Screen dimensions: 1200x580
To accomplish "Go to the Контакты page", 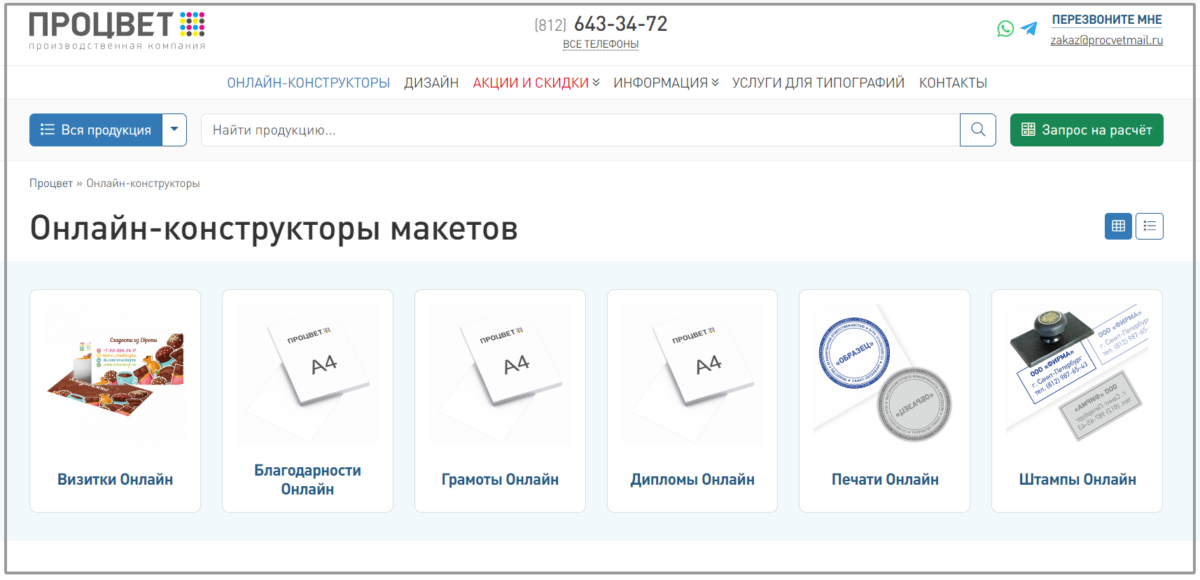I will [953, 83].
